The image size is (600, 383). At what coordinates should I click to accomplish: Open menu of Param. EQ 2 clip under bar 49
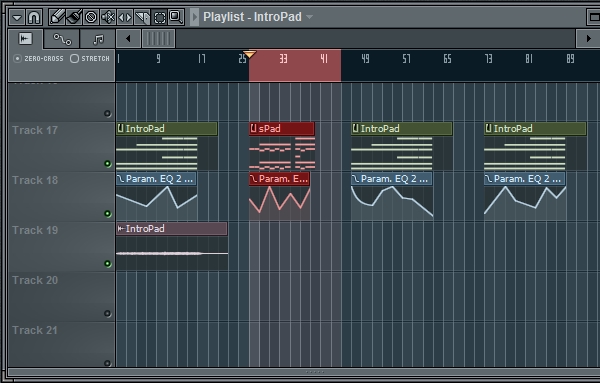click(x=355, y=179)
